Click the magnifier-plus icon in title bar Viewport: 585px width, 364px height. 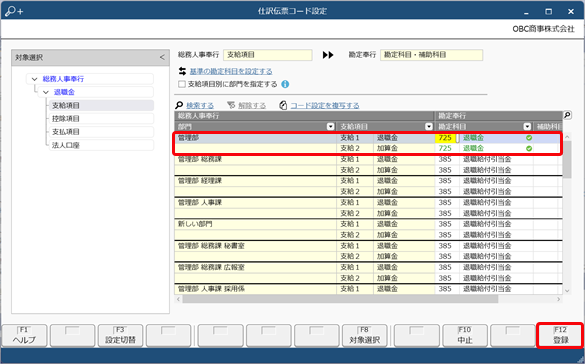click(x=14, y=11)
